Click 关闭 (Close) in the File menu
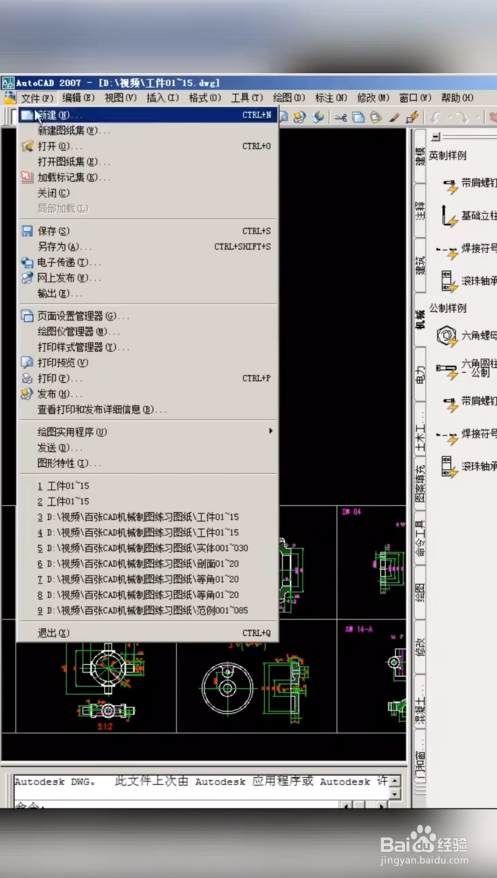This screenshot has height=878, width=497. click(x=148, y=193)
